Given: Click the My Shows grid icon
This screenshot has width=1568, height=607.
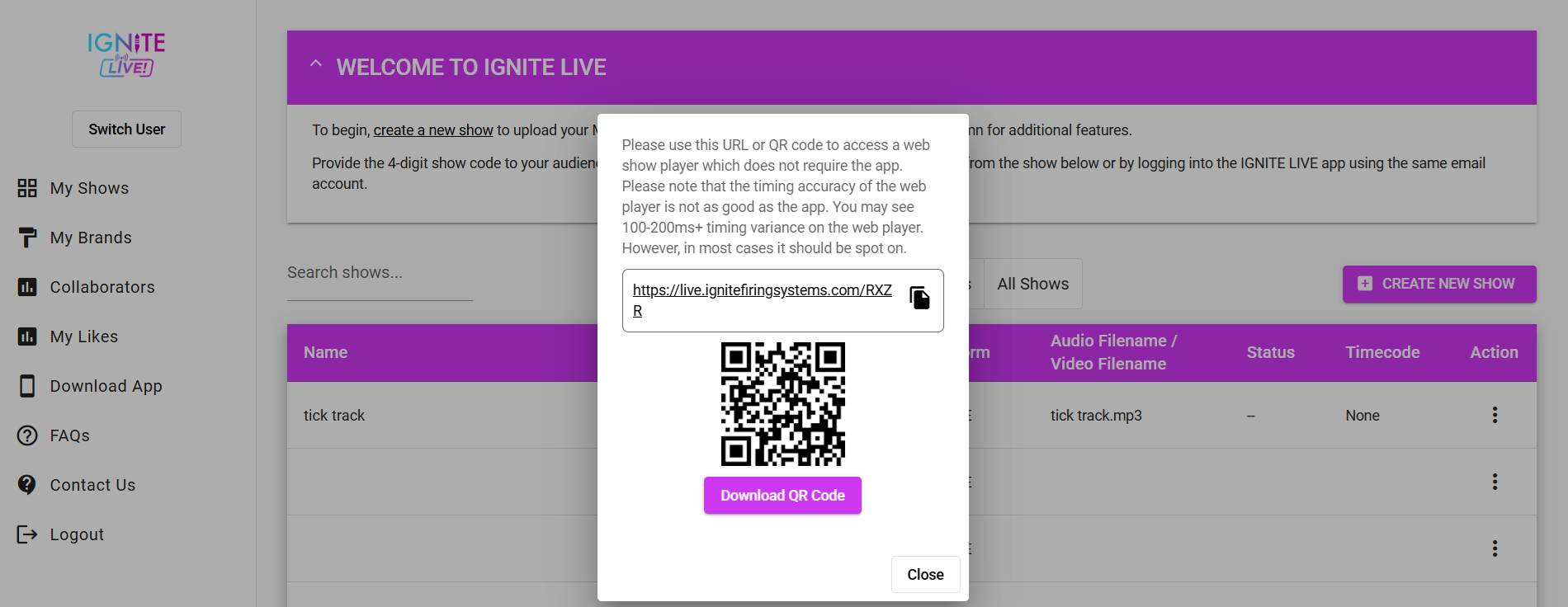Looking at the screenshot, I should tap(27, 188).
